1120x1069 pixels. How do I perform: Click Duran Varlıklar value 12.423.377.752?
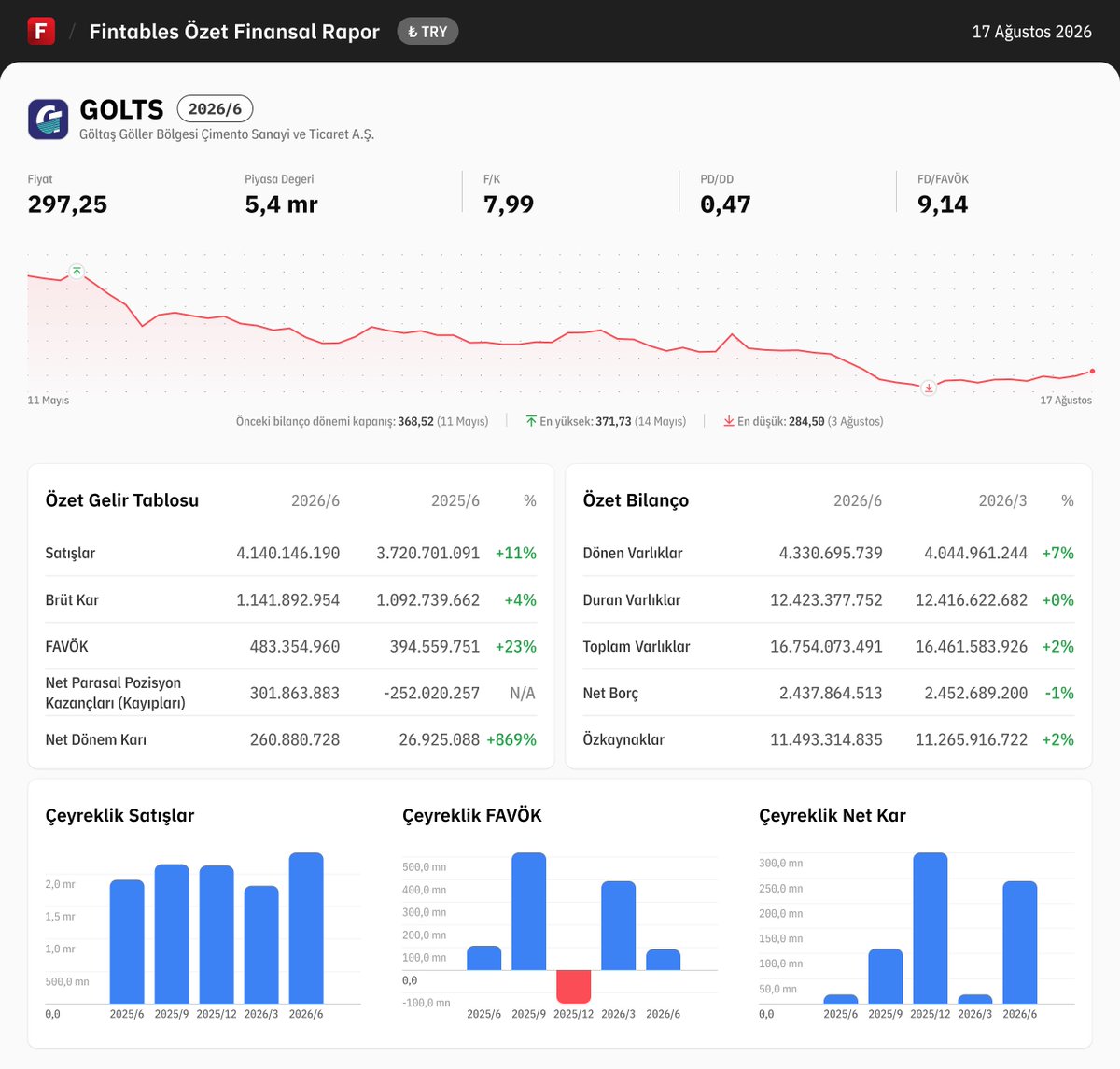coord(826,599)
